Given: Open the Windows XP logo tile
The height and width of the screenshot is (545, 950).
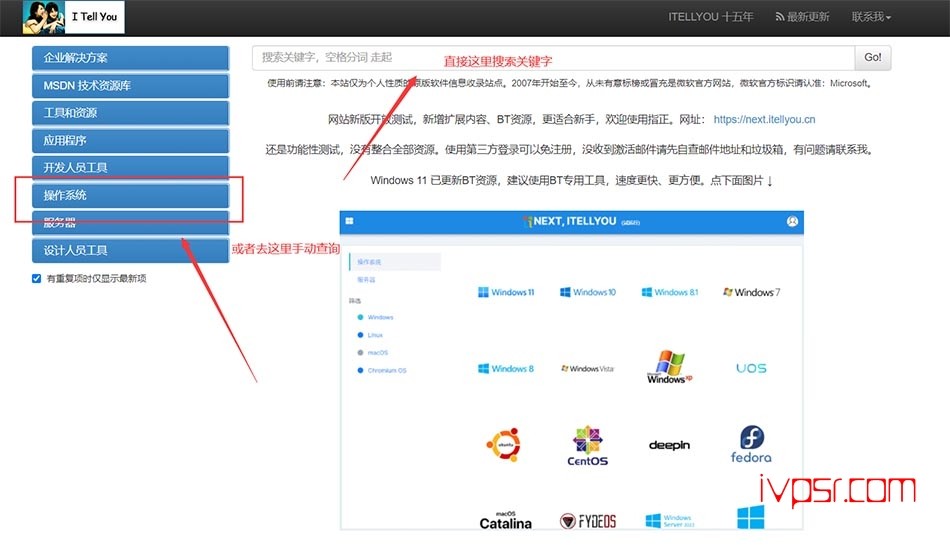Looking at the screenshot, I should pos(669,366).
